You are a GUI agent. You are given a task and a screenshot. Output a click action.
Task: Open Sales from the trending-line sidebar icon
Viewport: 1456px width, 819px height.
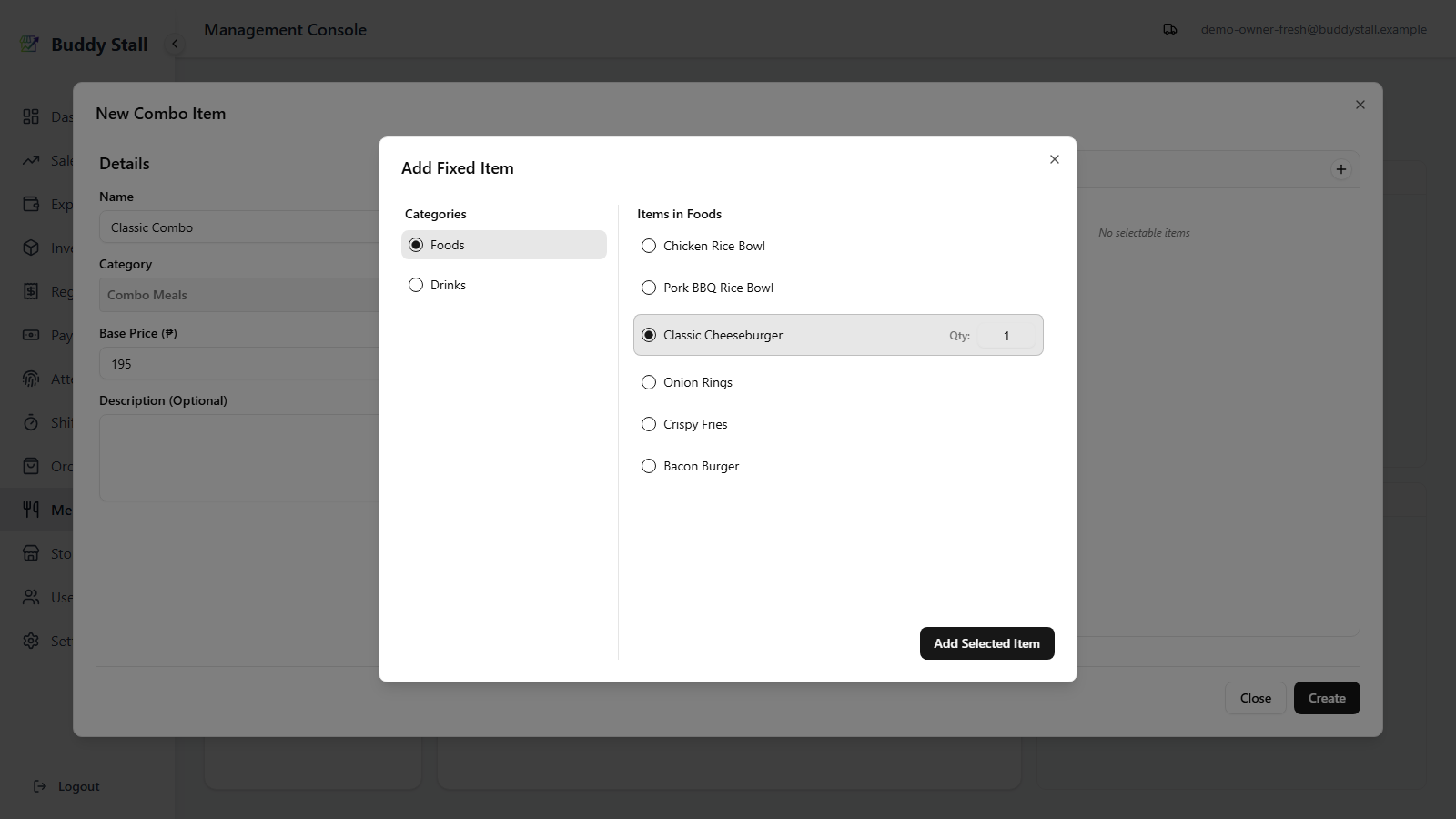31,160
